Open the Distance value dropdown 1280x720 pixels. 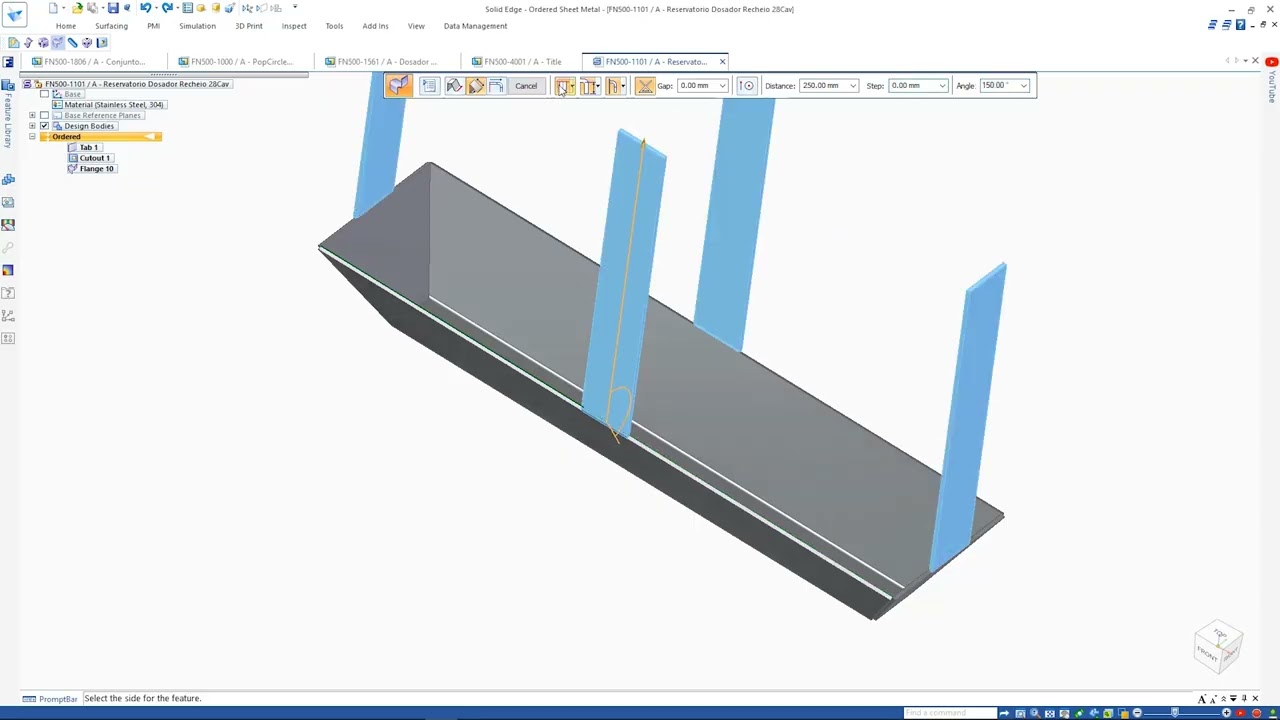pos(853,85)
